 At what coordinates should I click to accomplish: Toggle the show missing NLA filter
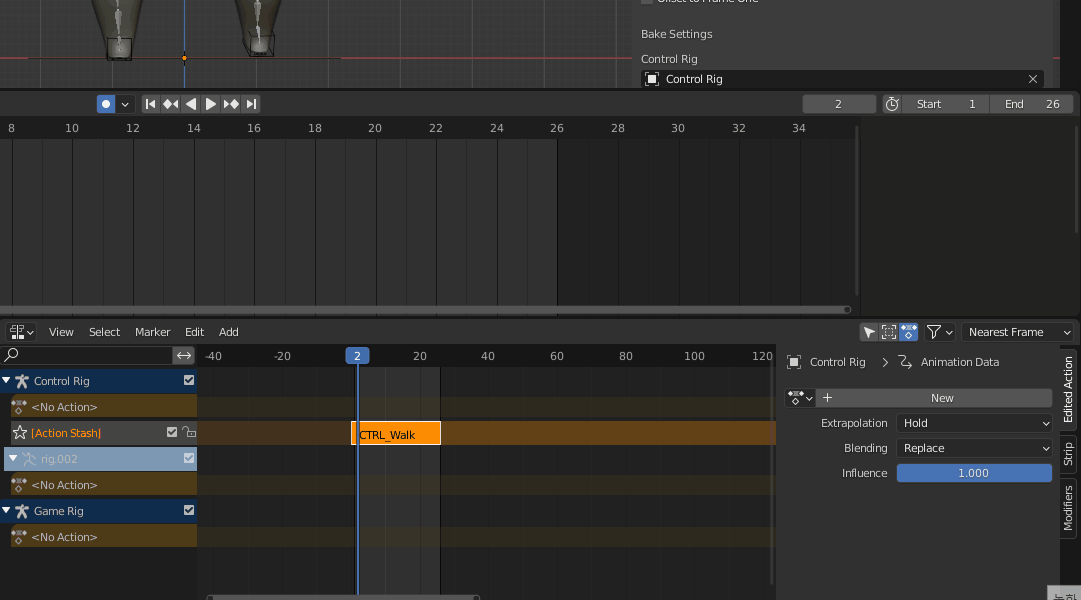909,332
